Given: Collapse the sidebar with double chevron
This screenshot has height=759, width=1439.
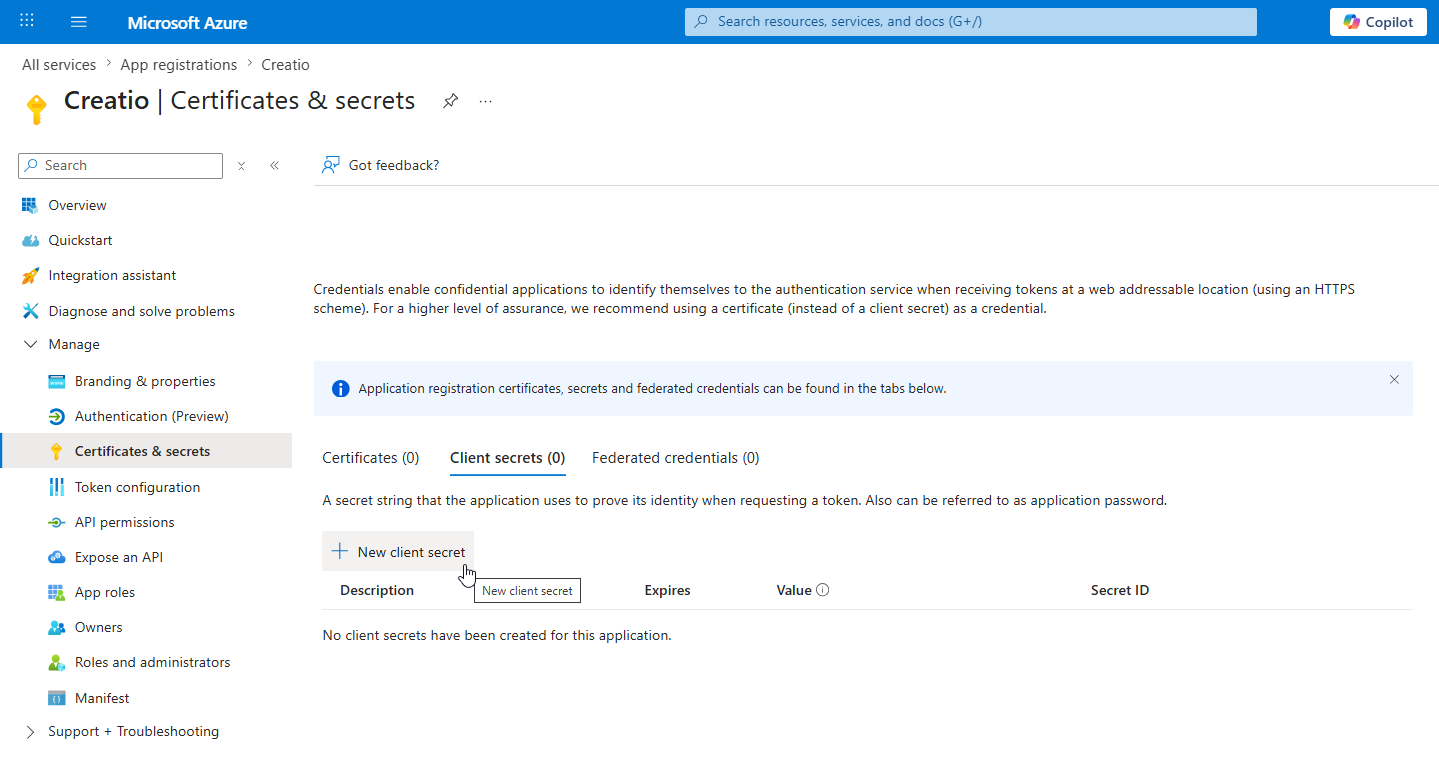Looking at the screenshot, I should 274,166.
